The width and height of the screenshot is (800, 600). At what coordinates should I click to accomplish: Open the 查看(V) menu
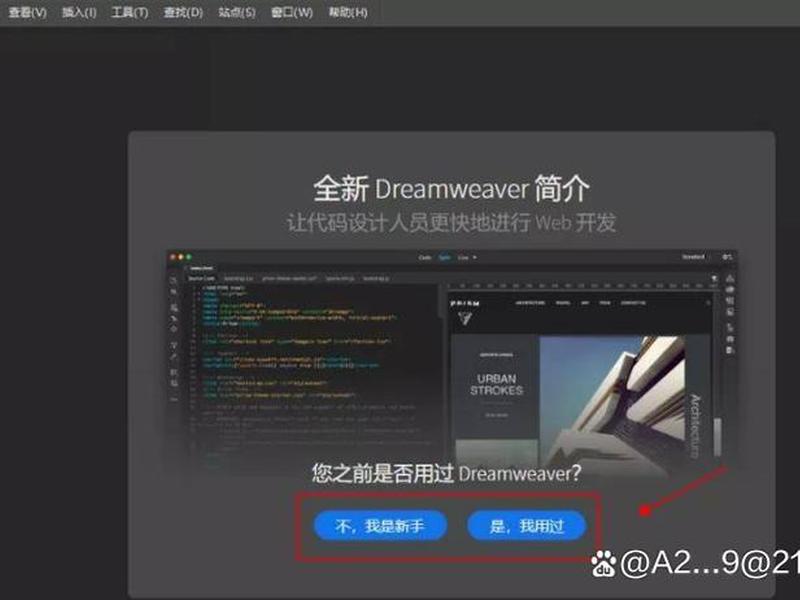coord(28,12)
